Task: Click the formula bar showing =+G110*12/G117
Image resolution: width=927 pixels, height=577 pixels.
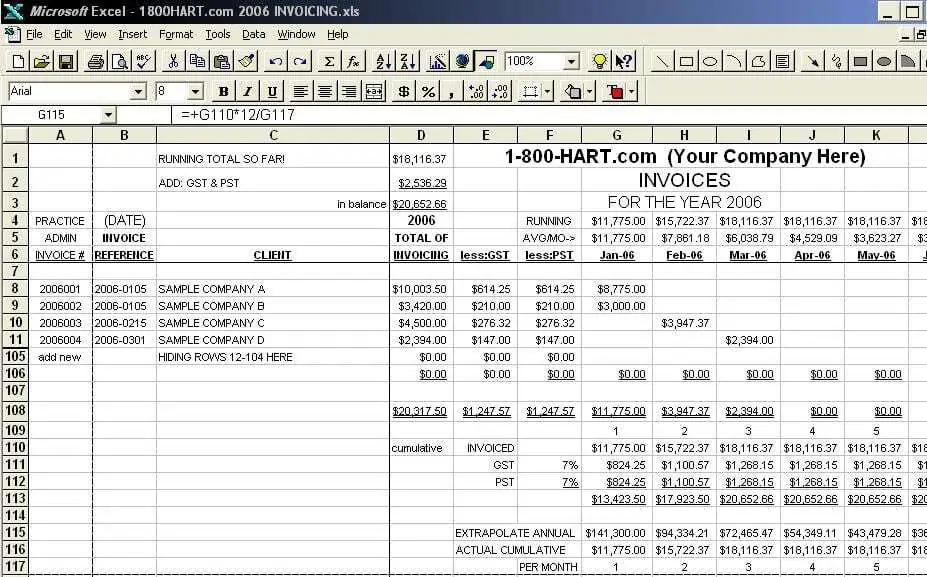Action: (x=549, y=115)
